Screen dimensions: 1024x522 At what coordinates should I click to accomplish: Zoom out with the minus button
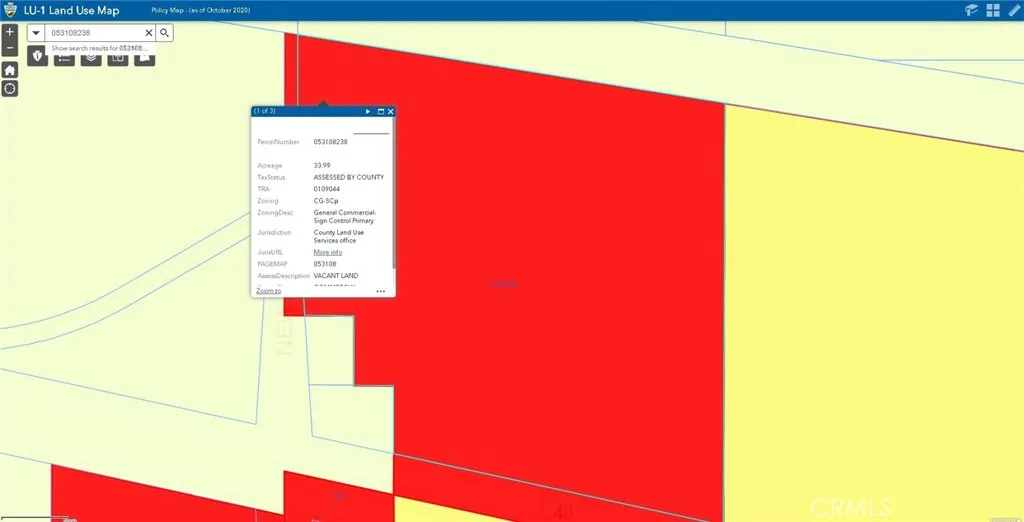10,48
